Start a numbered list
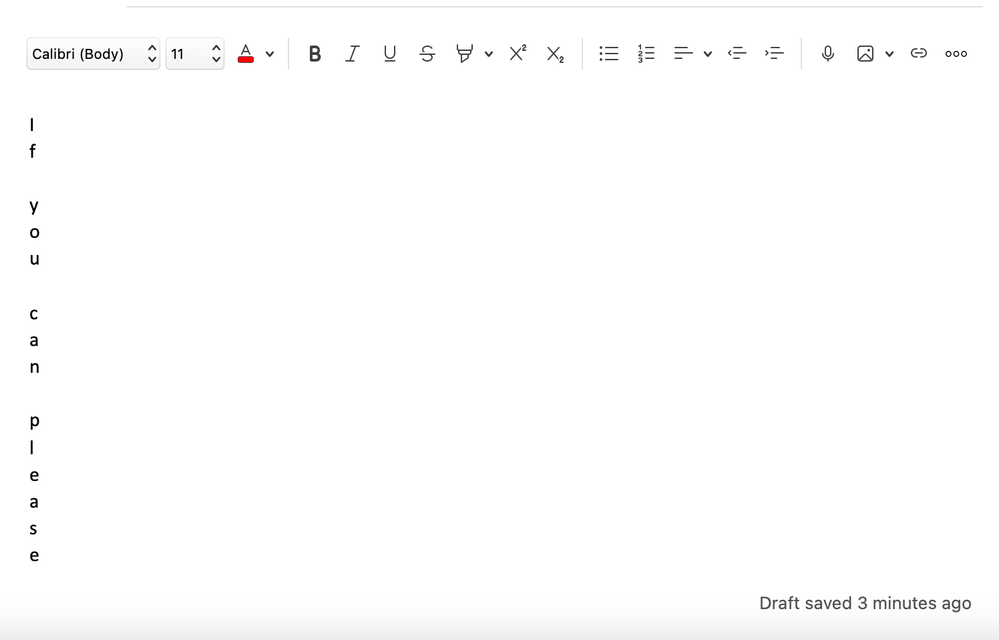 point(646,53)
